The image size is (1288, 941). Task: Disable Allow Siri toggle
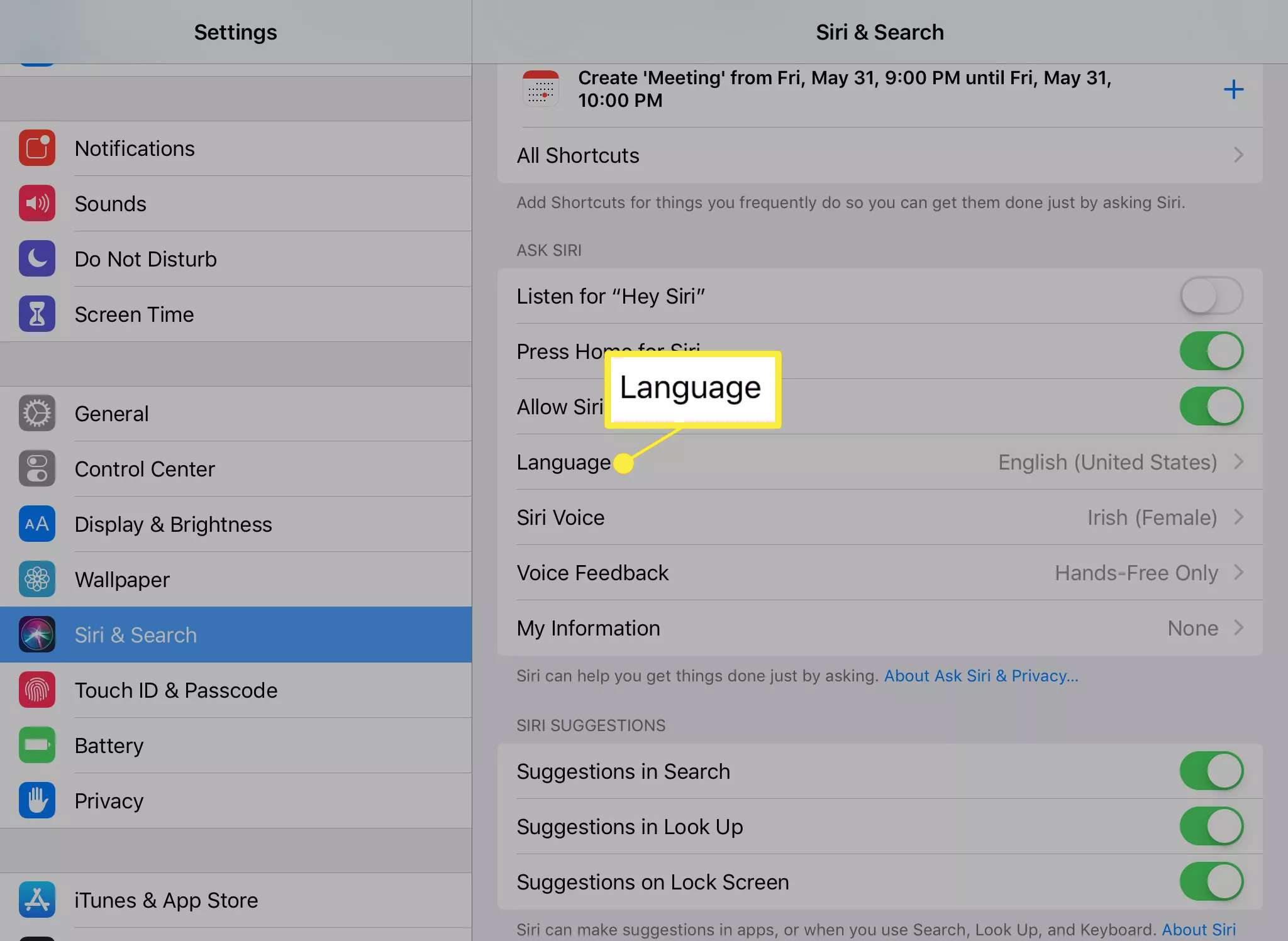click(x=1211, y=406)
